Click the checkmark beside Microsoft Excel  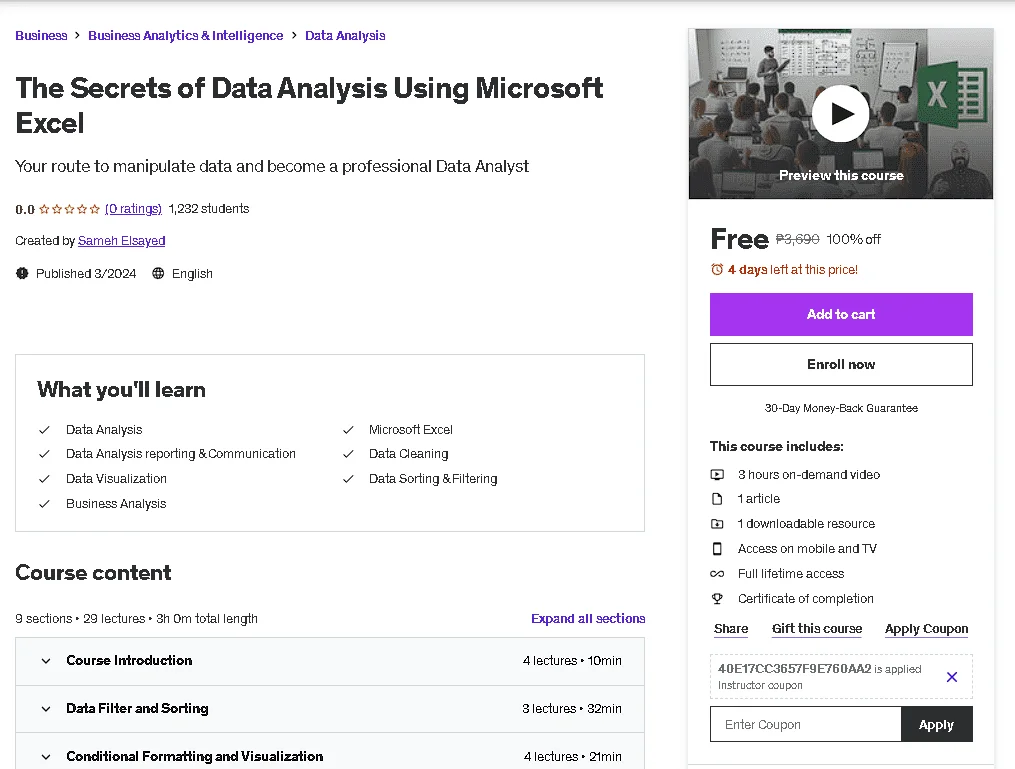pos(348,430)
